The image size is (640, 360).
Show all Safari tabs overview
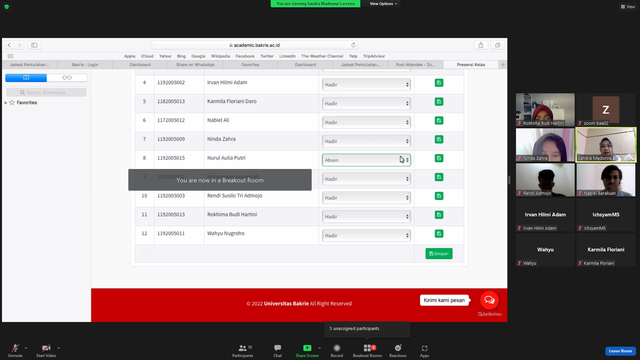tap(497, 45)
